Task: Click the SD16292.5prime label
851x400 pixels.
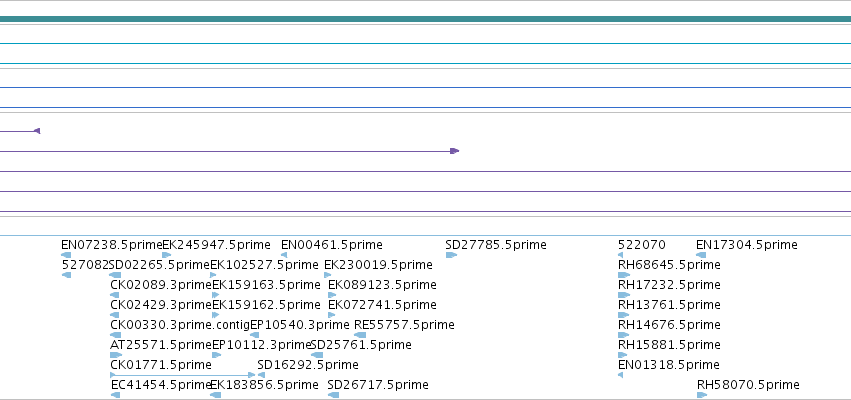Action: pos(308,365)
